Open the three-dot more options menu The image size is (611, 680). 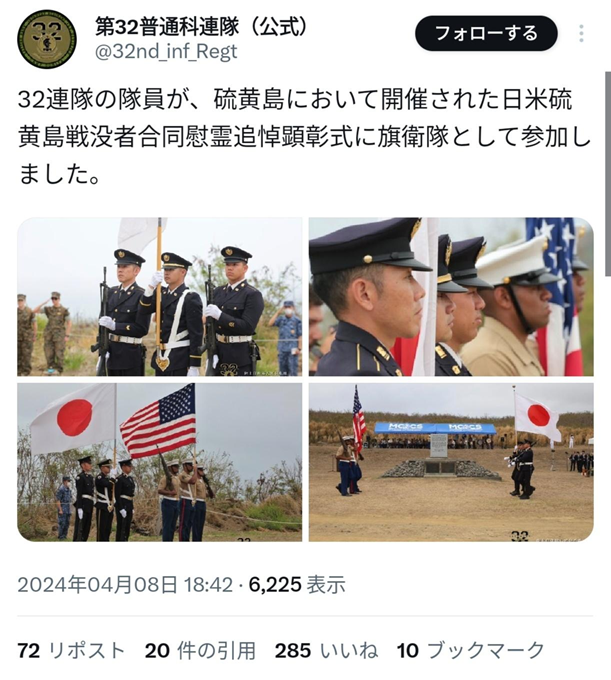click(x=582, y=33)
